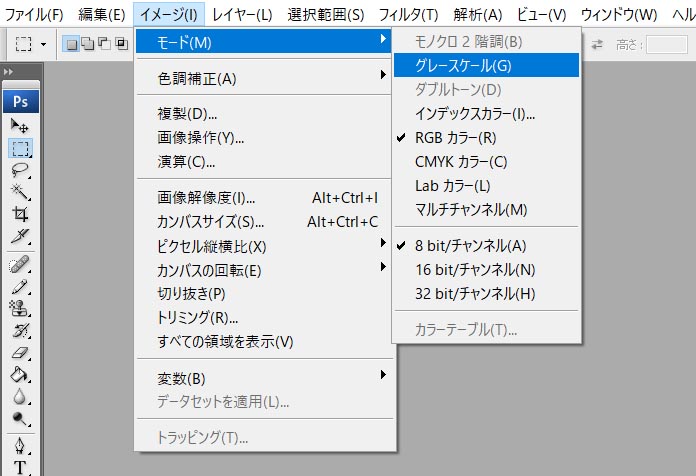Choose 切り抜き(P) menu entry
The image size is (696, 476).
[x=263, y=294]
